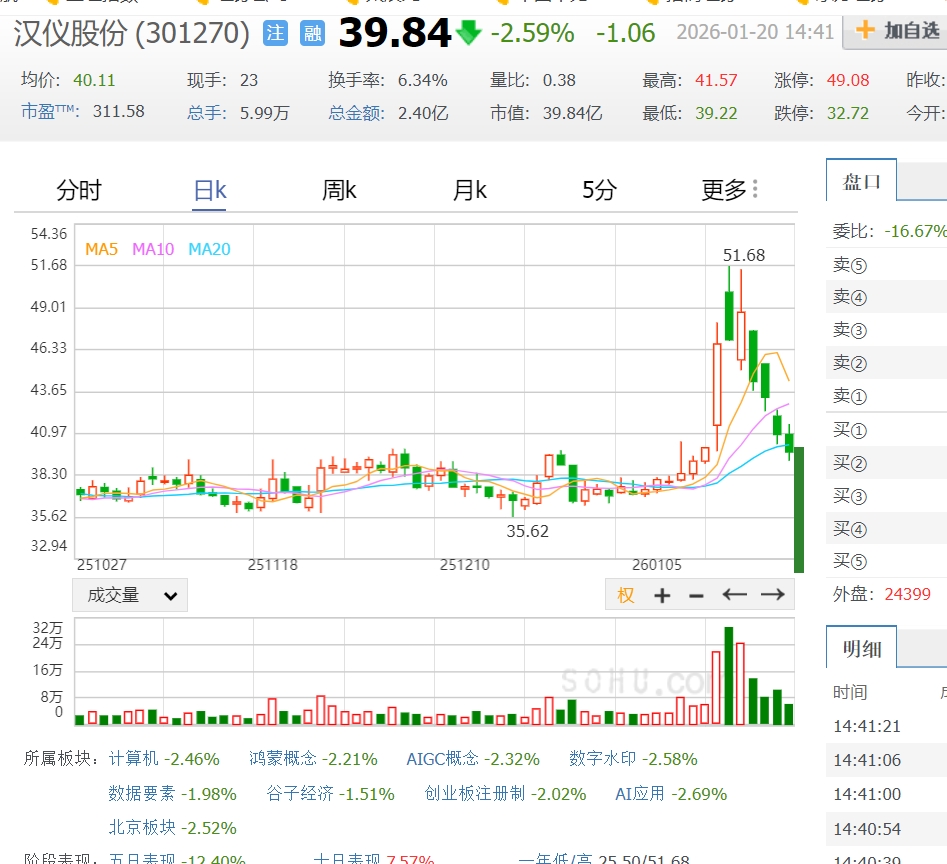Click the 14:41:21 trade detail row
The width and height of the screenshot is (947, 864).
point(886,726)
